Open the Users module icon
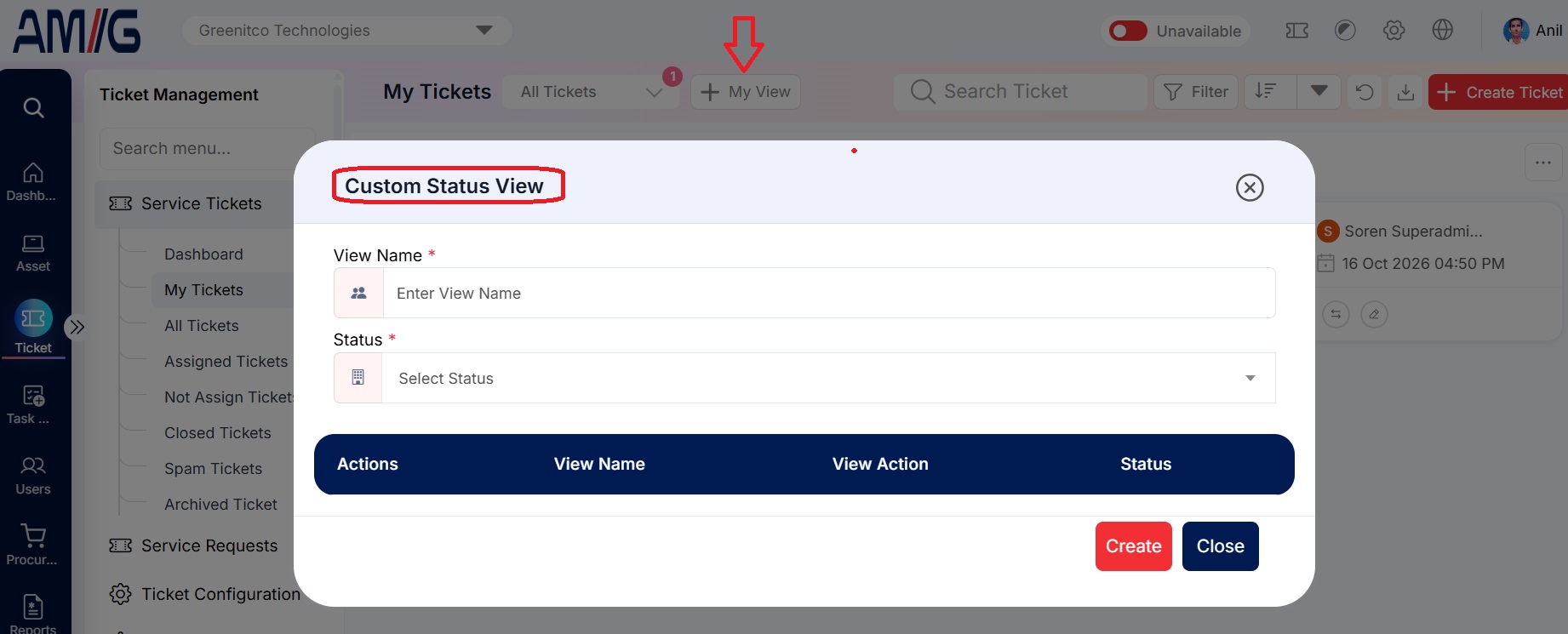 [32, 476]
